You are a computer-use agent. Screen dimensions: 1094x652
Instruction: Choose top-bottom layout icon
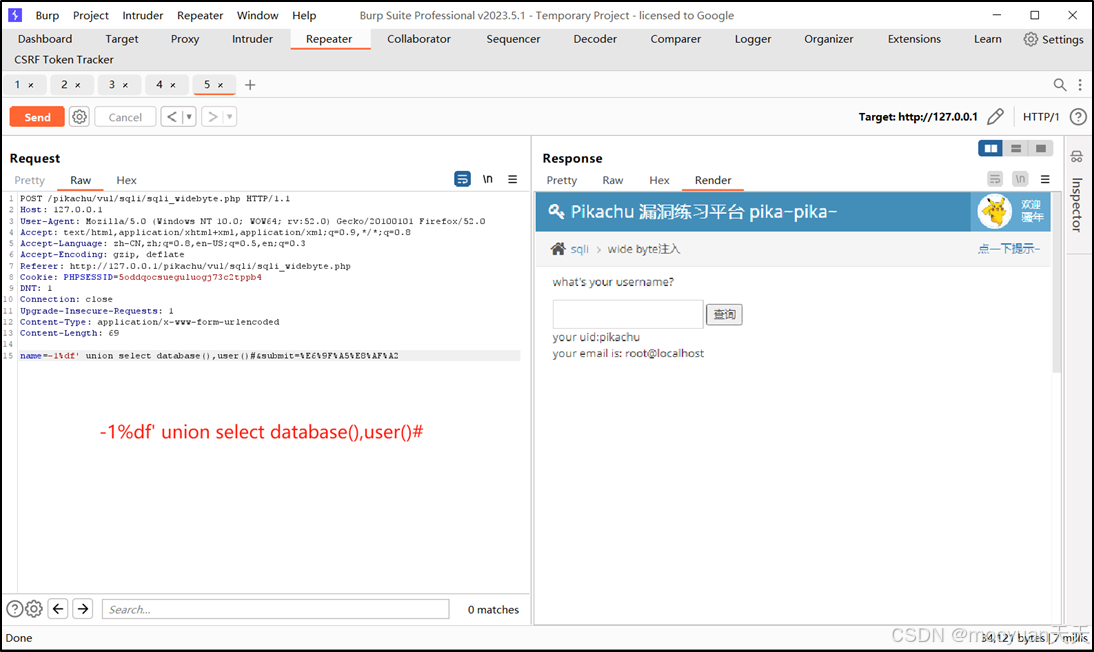1016,148
